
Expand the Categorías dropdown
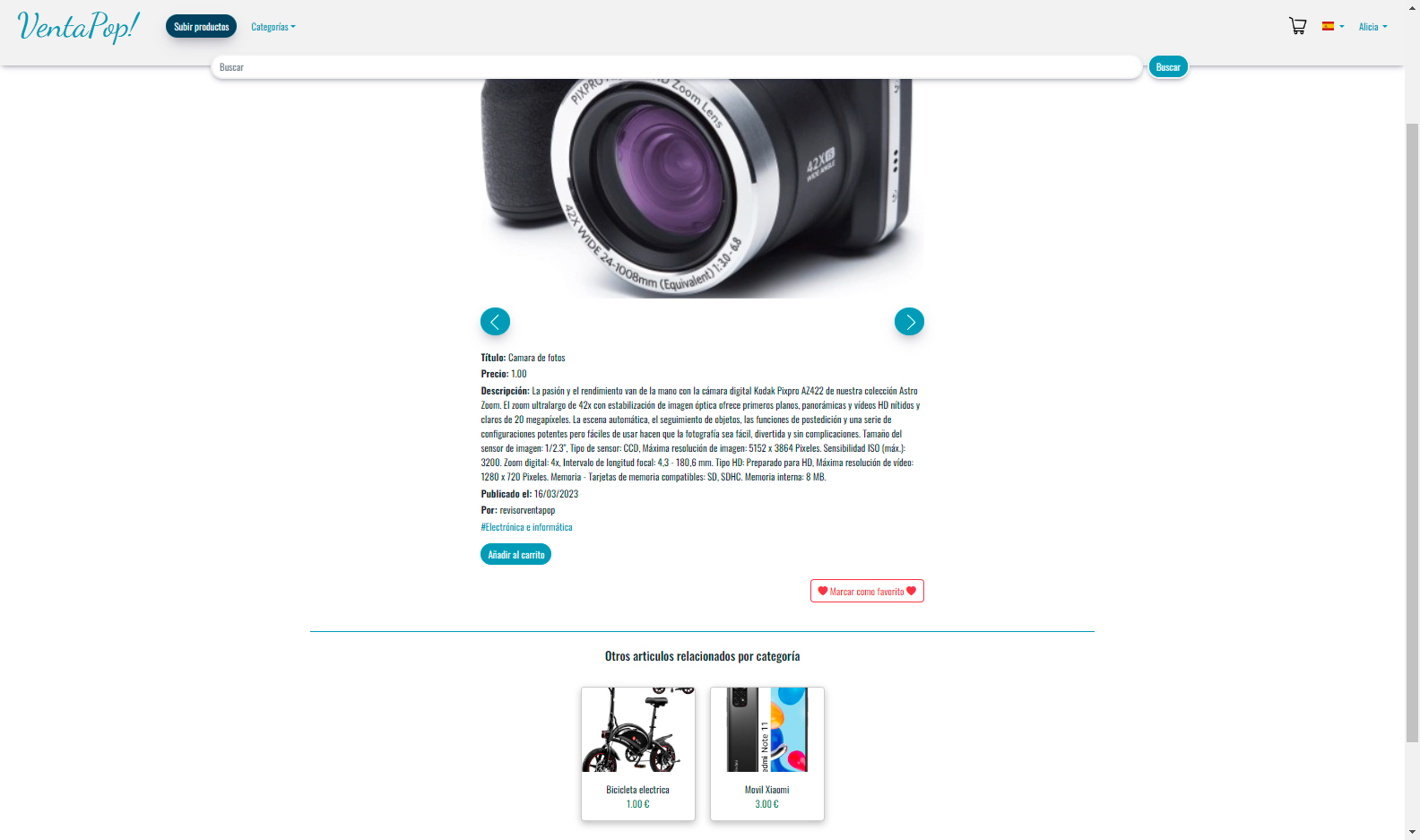[273, 27]
